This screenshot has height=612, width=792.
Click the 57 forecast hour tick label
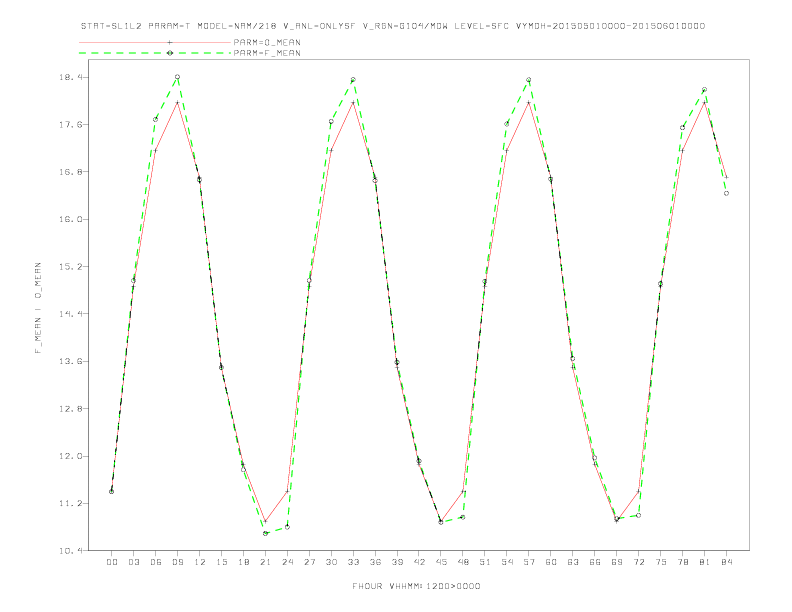tap(529, 562)
